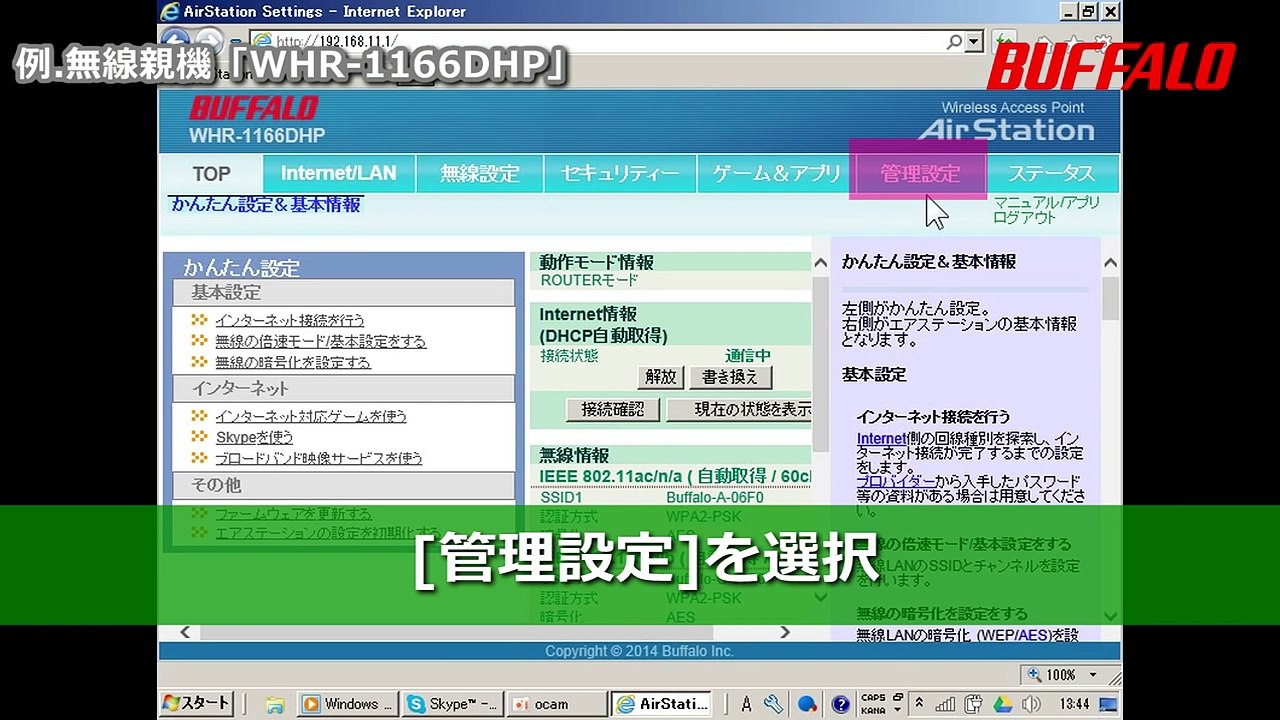Open the Internet/LAN tab
1280x720 pixels.
point(338,173)
